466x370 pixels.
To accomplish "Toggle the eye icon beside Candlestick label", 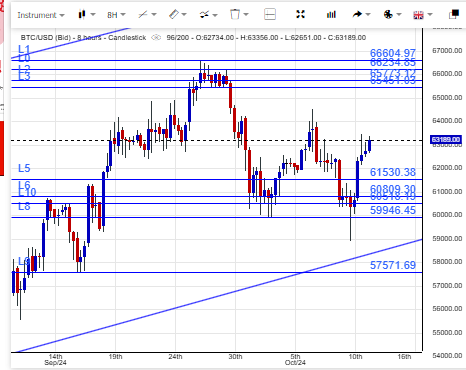I will (156, 38).
